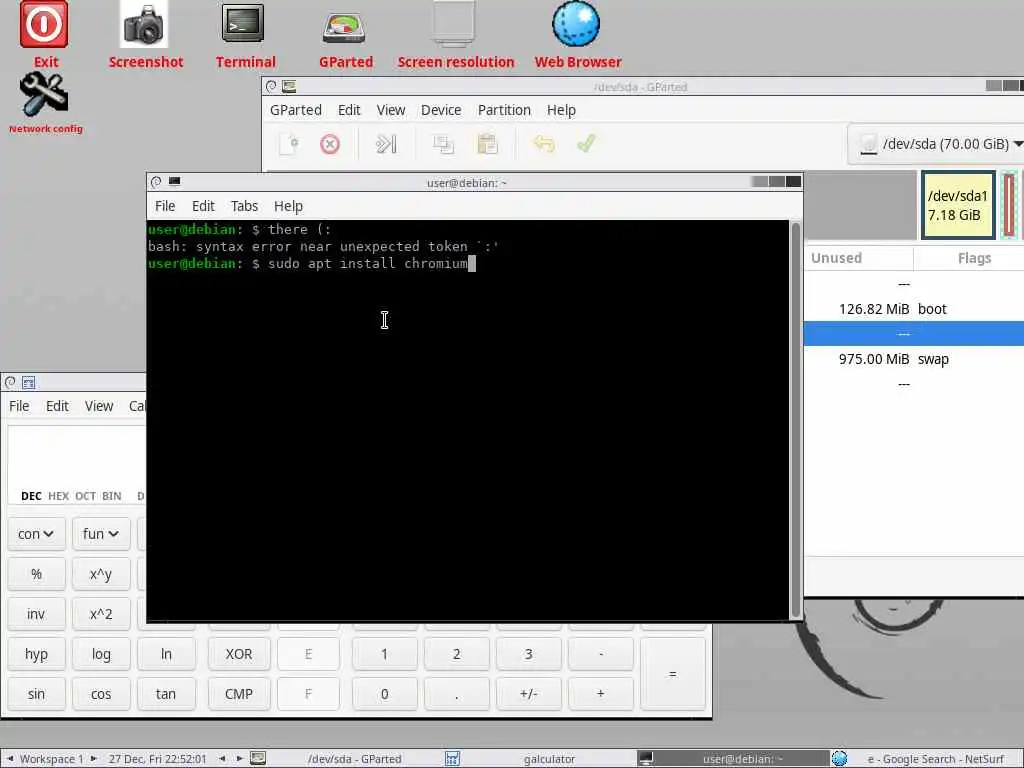Click the ln button
1024x768 pixels.
tap(167, 654)
